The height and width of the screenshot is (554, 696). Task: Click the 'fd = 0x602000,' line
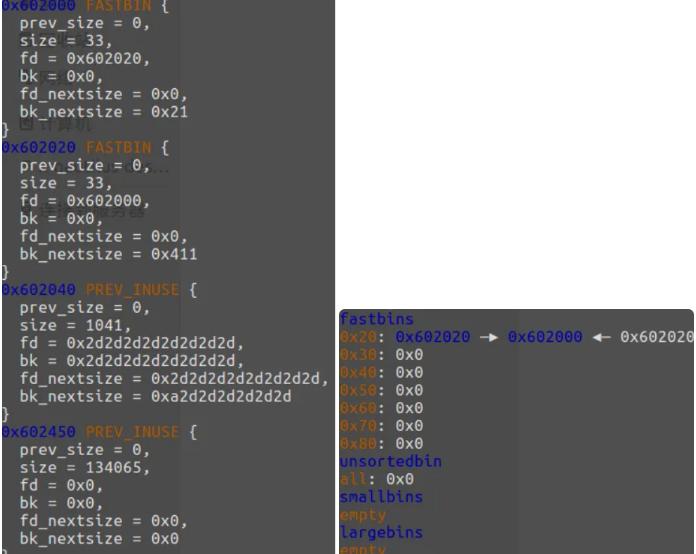85,201
